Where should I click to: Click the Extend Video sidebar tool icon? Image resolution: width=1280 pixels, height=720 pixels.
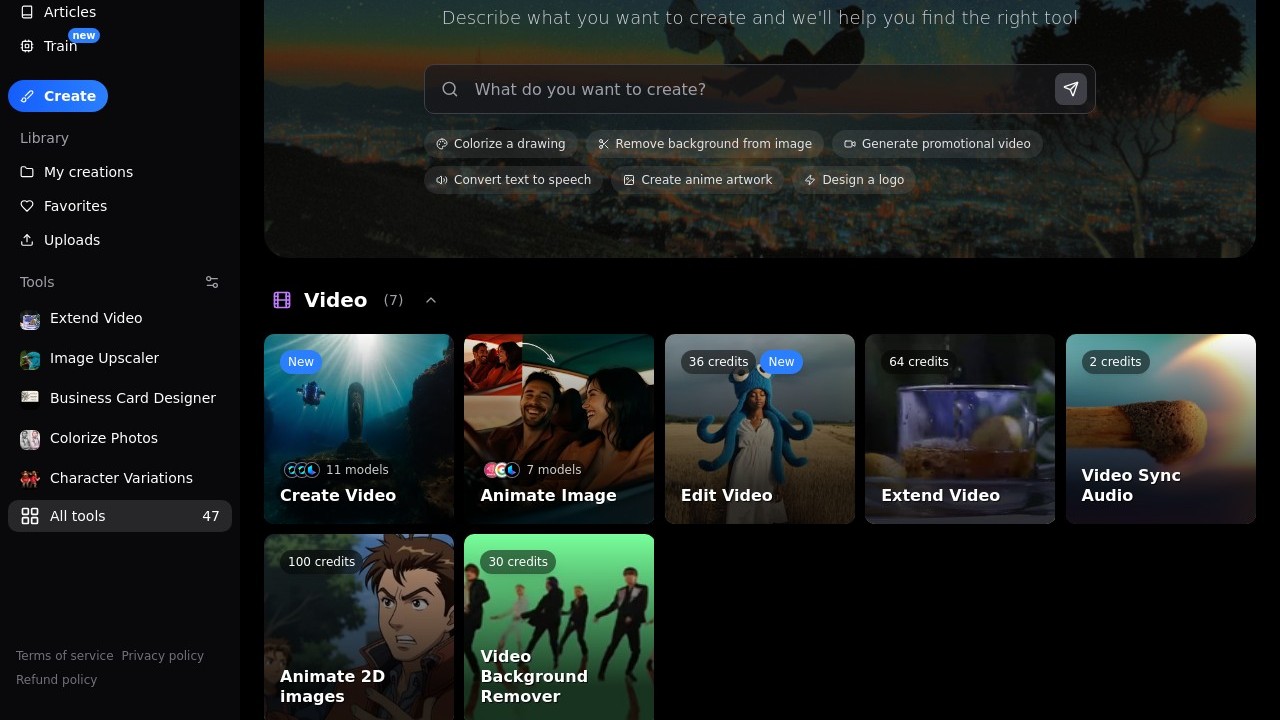tap(30, 319)
